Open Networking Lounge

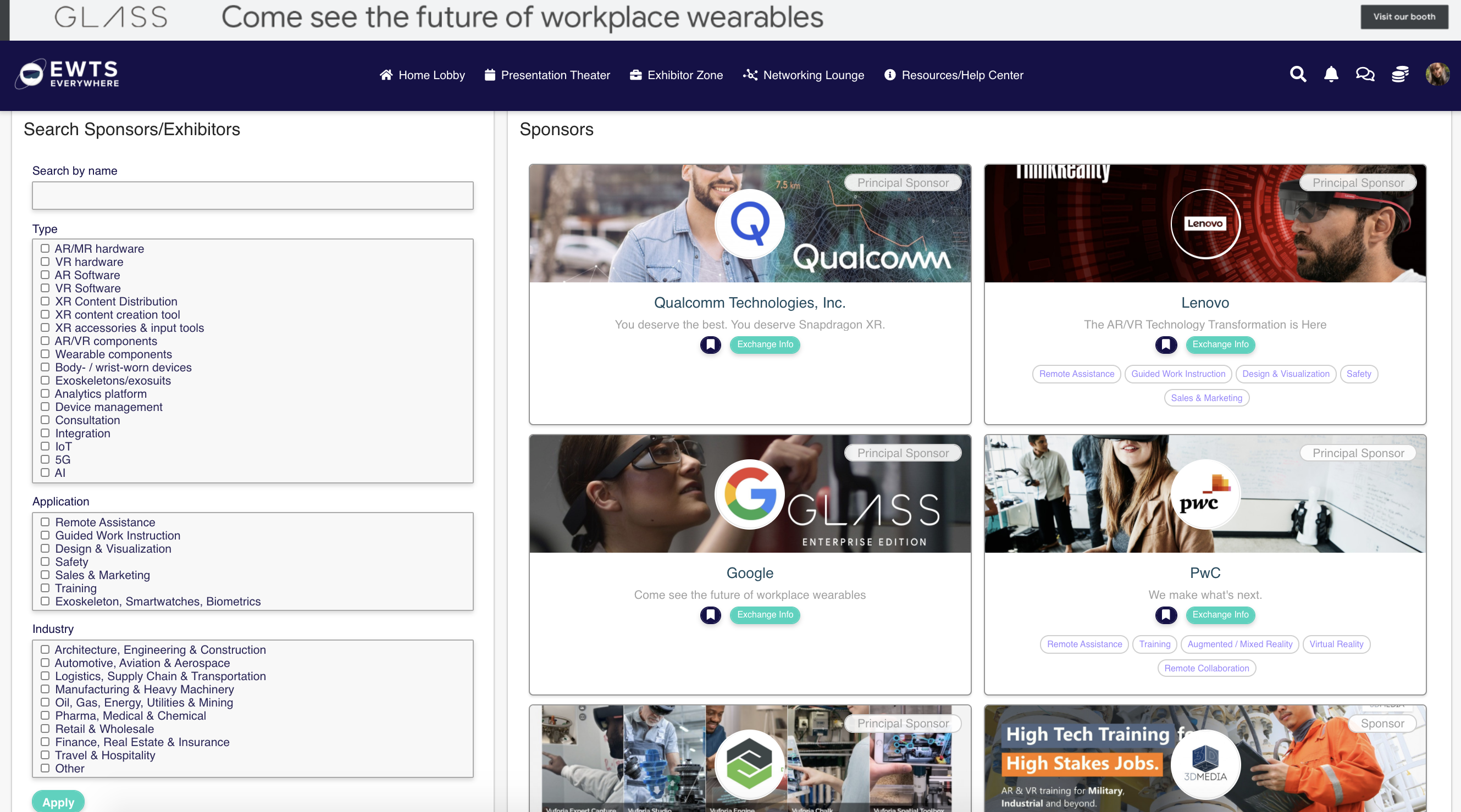point(804,75)
